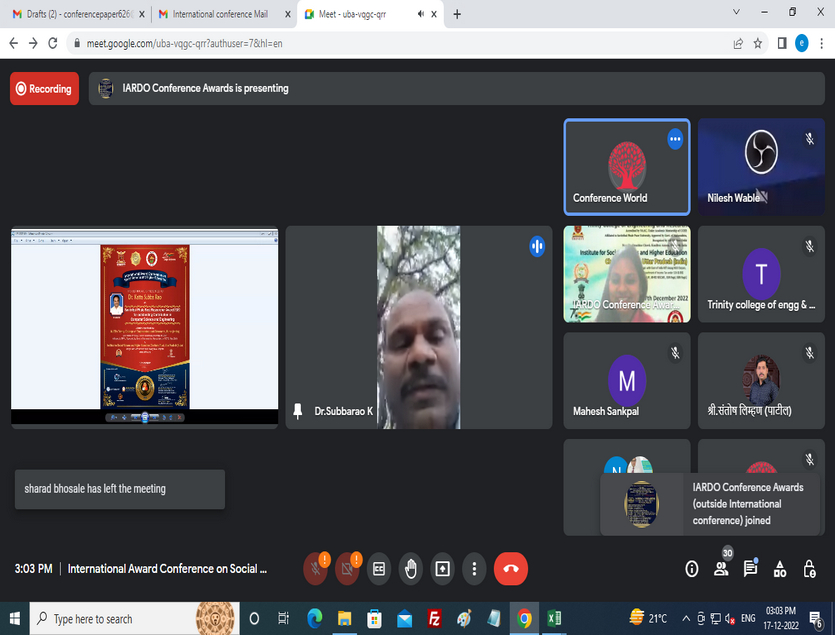The height and width of the screenshot is (635, 835).
Task: Select the Nilesh Wable participant tile
Action: click(x=761, y=167)
